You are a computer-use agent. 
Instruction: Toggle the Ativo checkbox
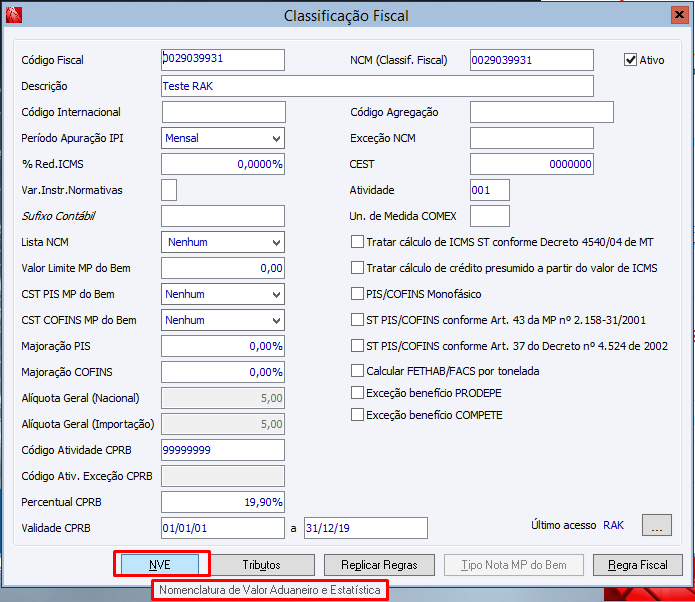(630, 60)
